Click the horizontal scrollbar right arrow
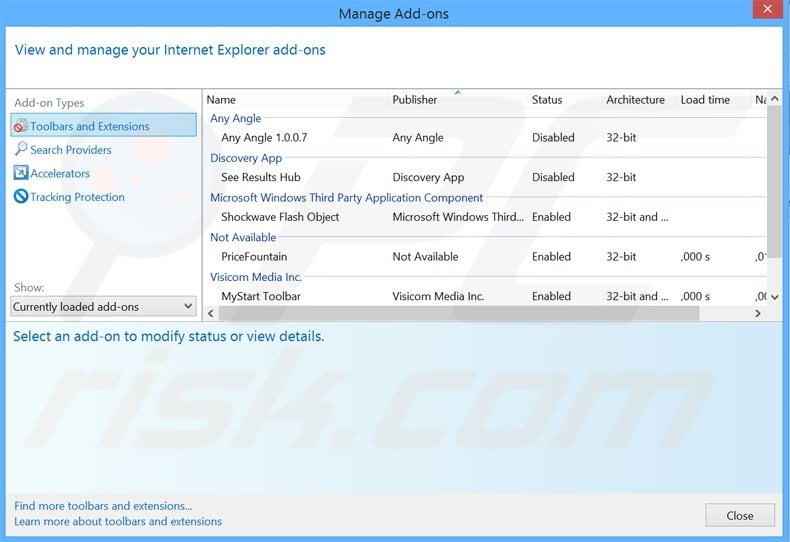Image resolution: width=790 pixels, height=542 pixels. [x=758, y=313]
